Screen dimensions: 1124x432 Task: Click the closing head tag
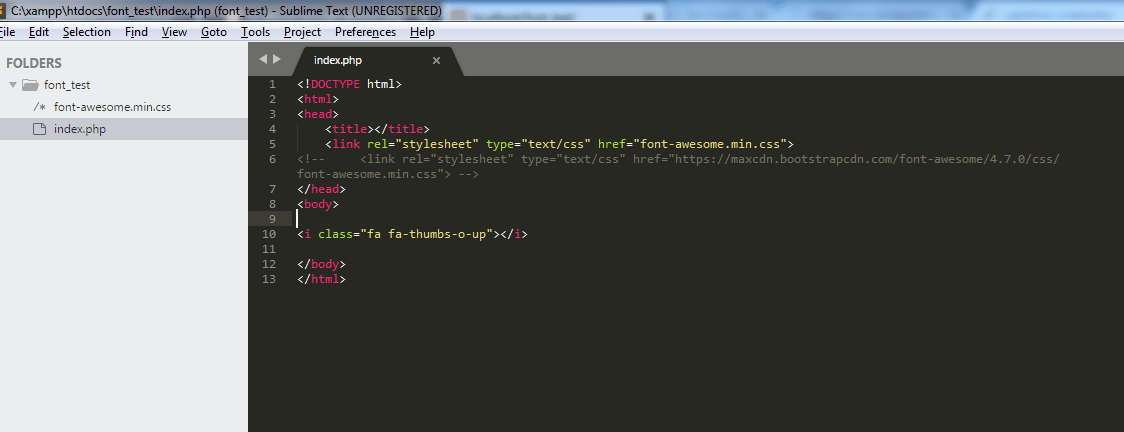click(321, 189)
